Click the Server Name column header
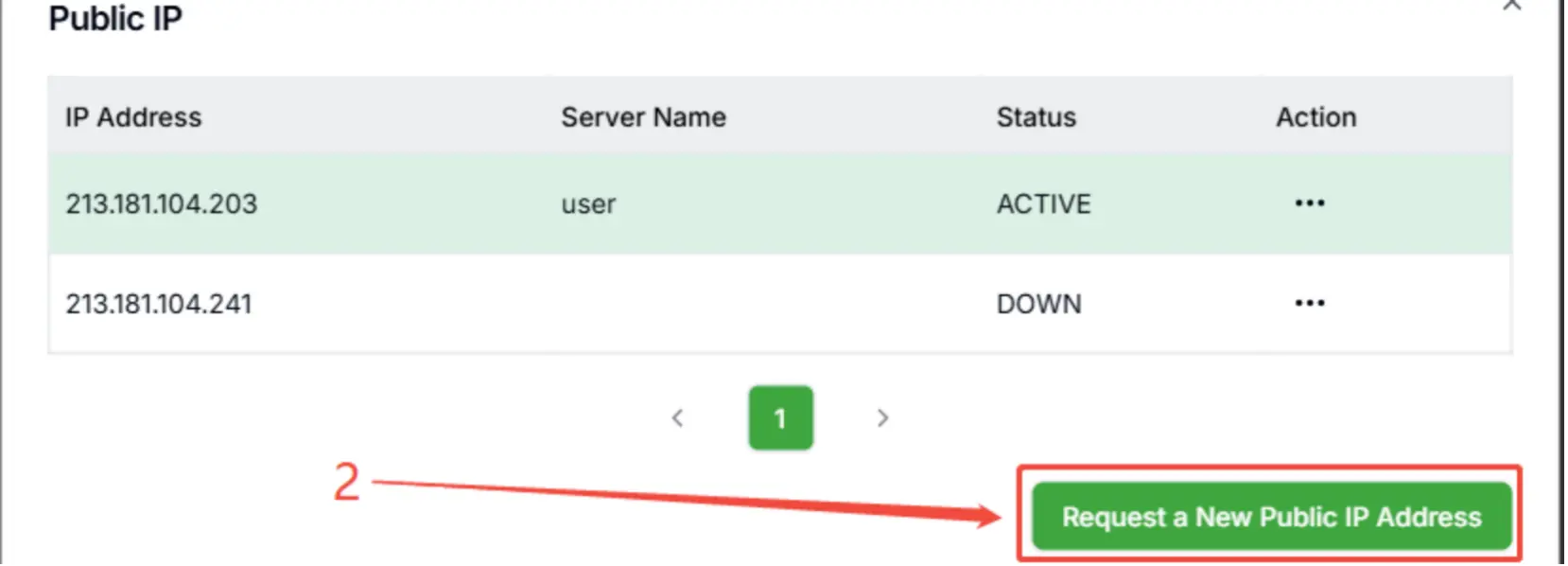Viewport: 1568px width, 566px height. 643,117
